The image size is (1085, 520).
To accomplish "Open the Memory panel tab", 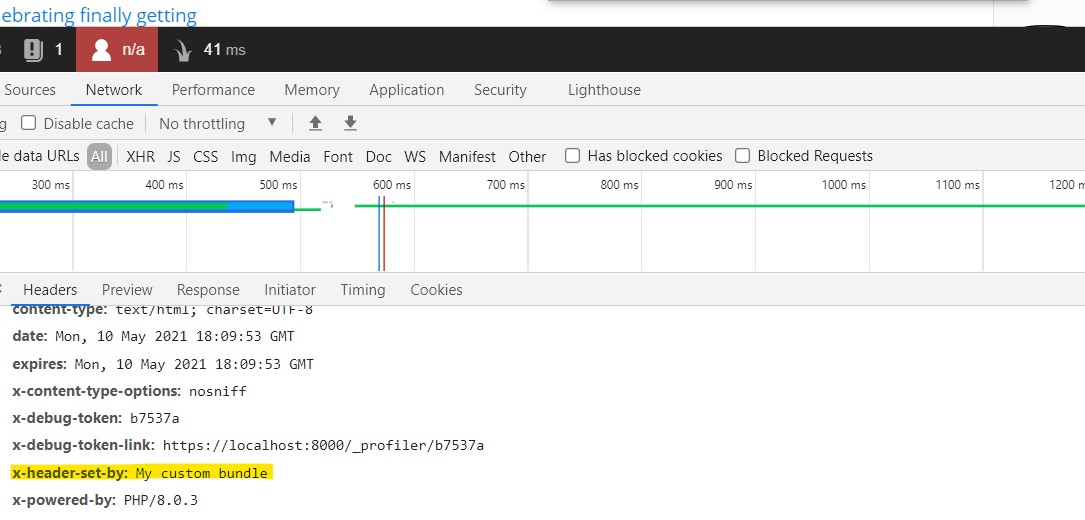I will pos(312,90).
